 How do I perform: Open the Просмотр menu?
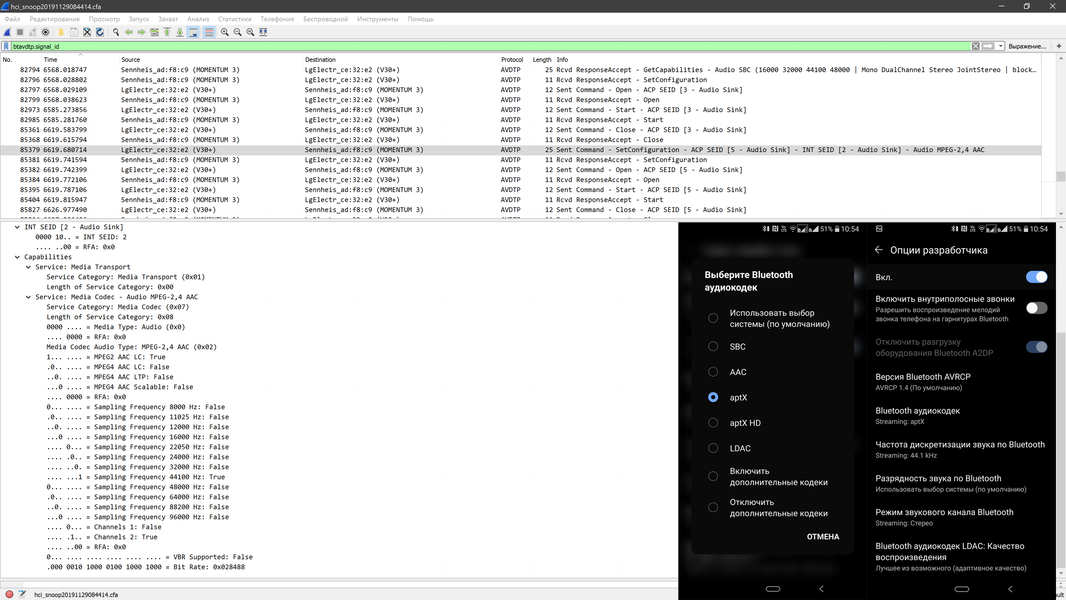point(104,19)
